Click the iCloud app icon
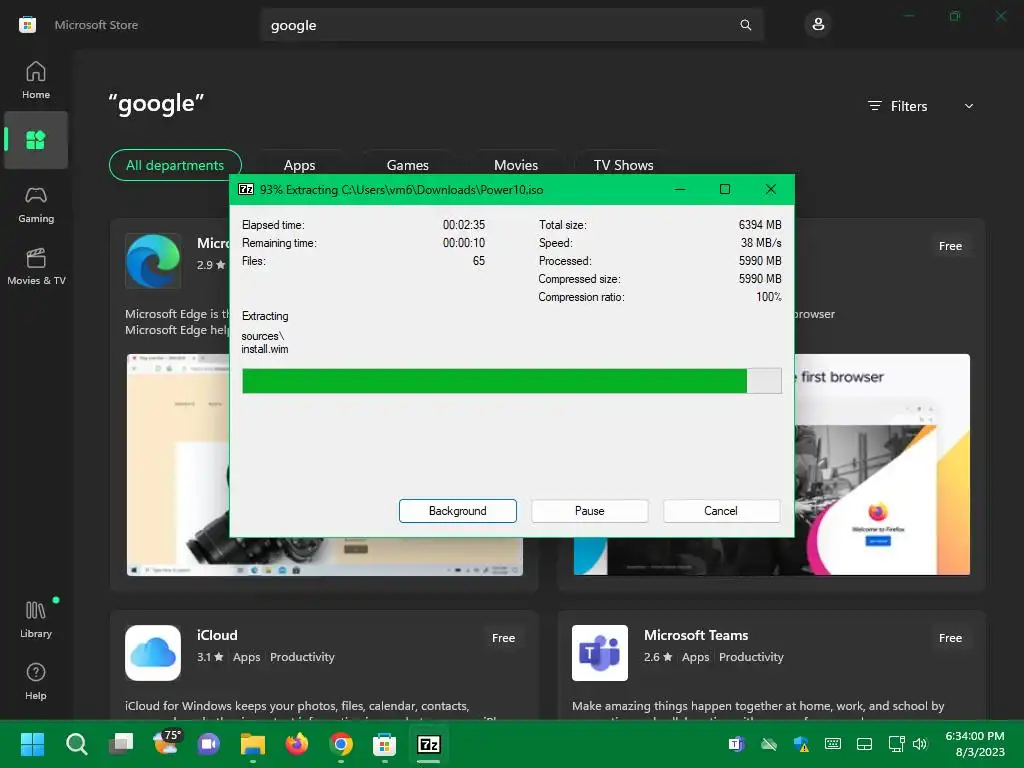Viewport: 1024px width, 768px height. (x=153, y=653)
